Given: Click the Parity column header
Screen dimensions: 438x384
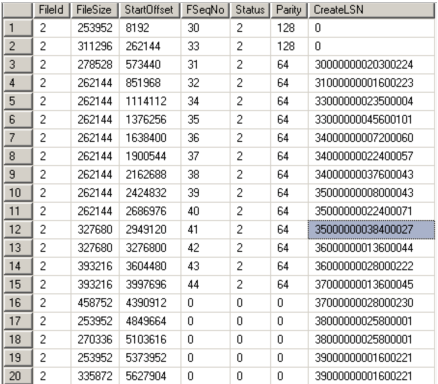Looking at the screenshot, I should coord(289,10).
